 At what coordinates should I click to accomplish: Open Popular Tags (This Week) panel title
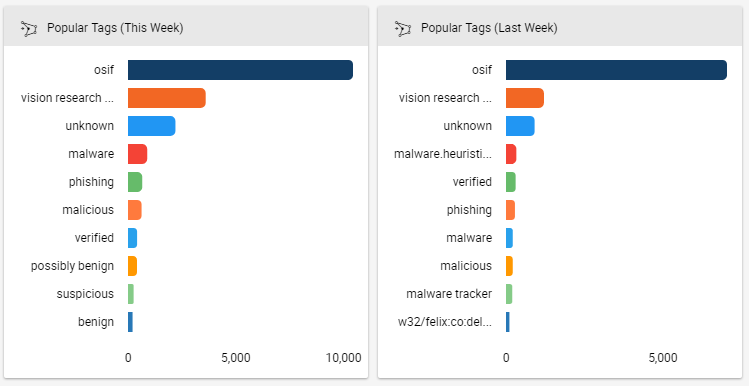click(115, 28)
